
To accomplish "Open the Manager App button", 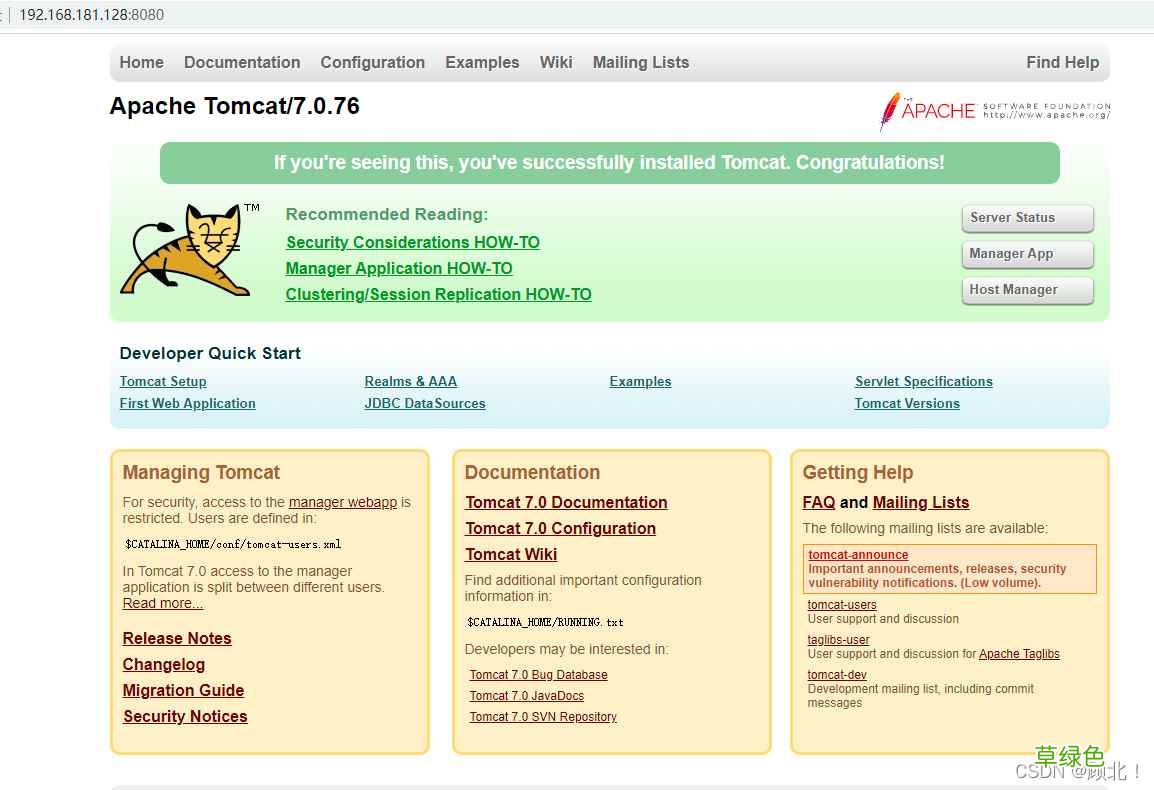I will point(1027,254).
